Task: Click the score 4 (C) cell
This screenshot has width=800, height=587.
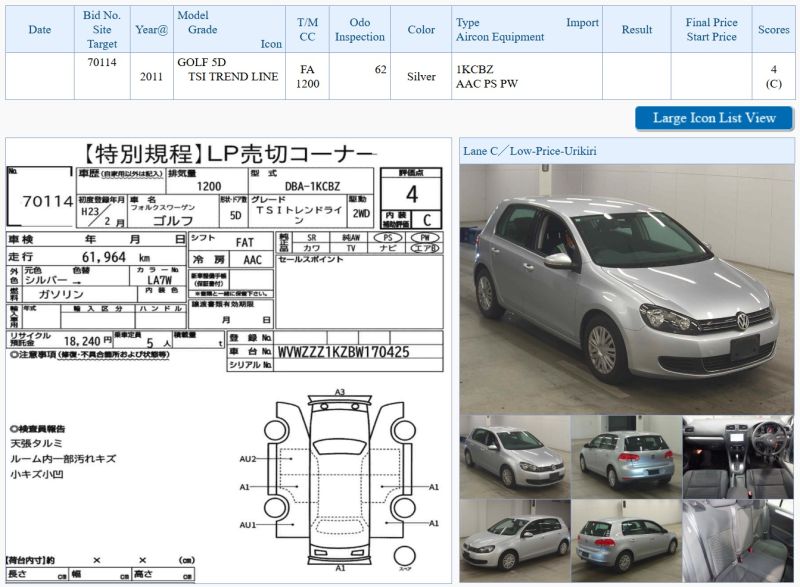Action: [773, 76]
